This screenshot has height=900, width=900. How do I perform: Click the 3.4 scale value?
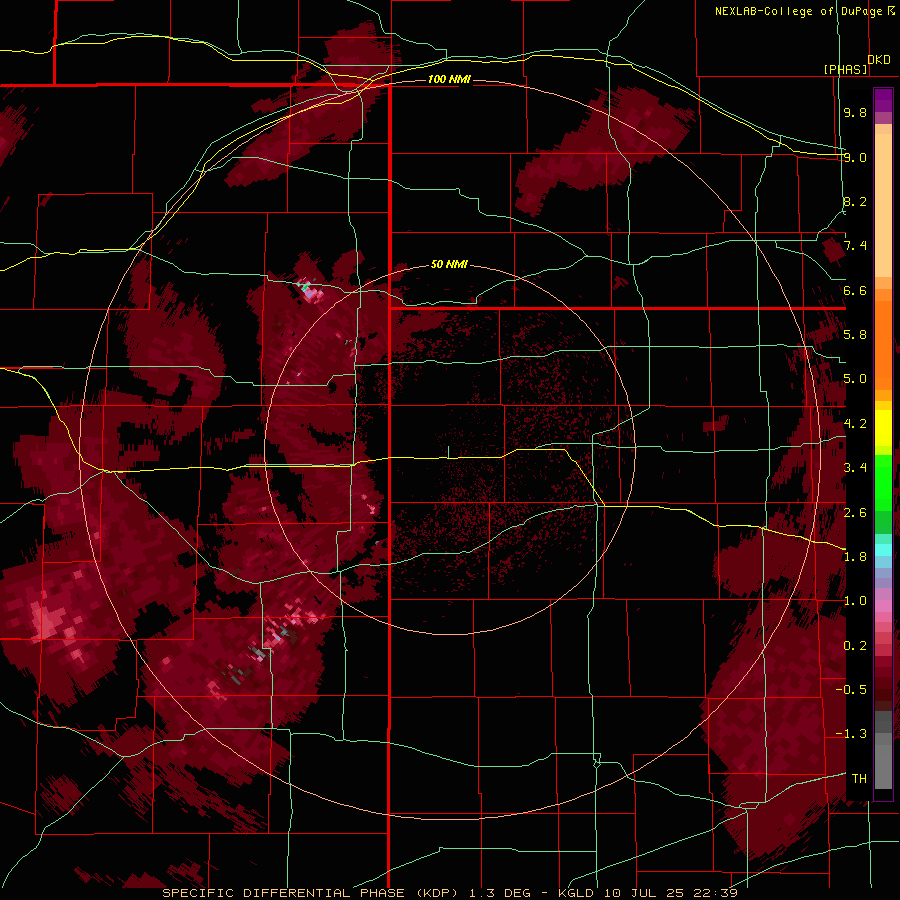[855, 468]
